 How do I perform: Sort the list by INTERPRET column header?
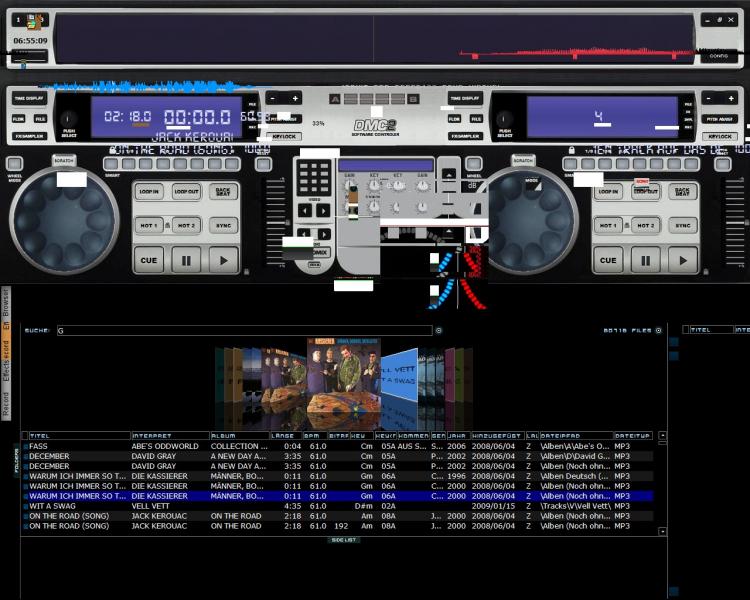click(170, 436)
